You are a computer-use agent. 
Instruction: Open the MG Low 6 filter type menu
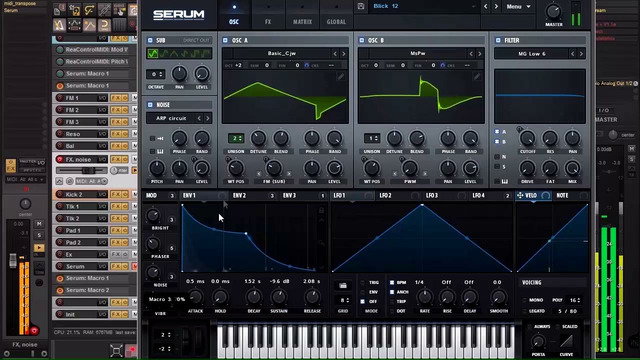(531, 54)
